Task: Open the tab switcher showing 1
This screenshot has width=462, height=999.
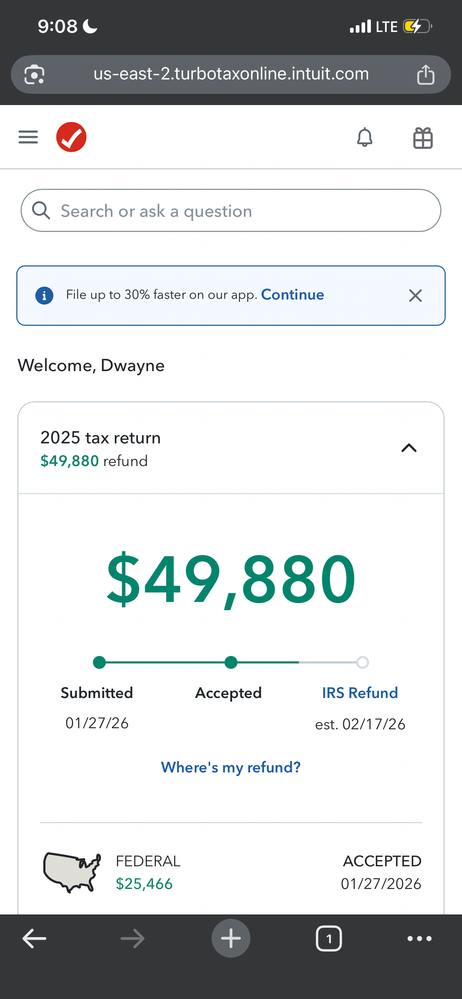Action: coord(329,938)
